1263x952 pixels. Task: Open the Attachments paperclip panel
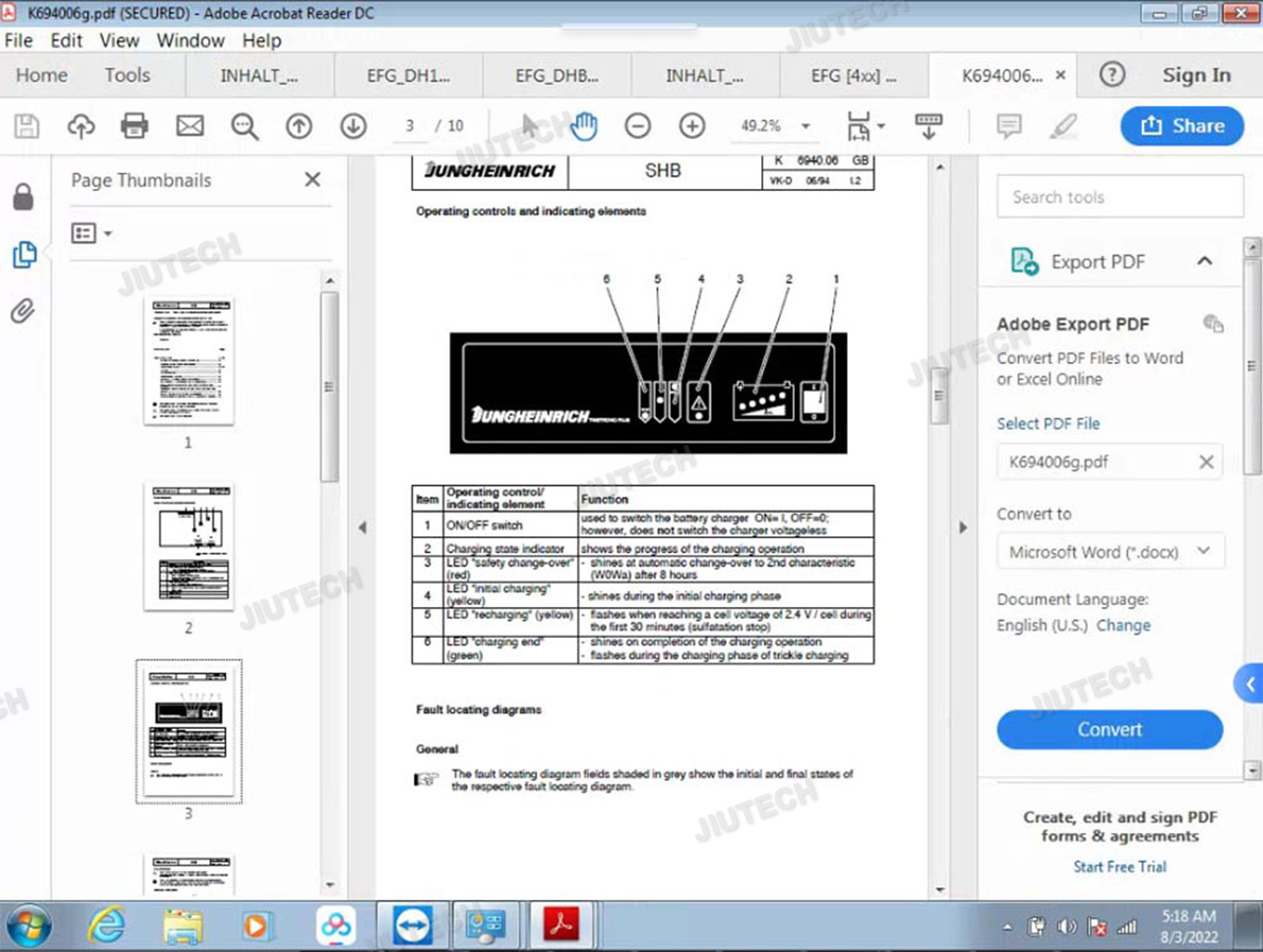coord(23,311)
